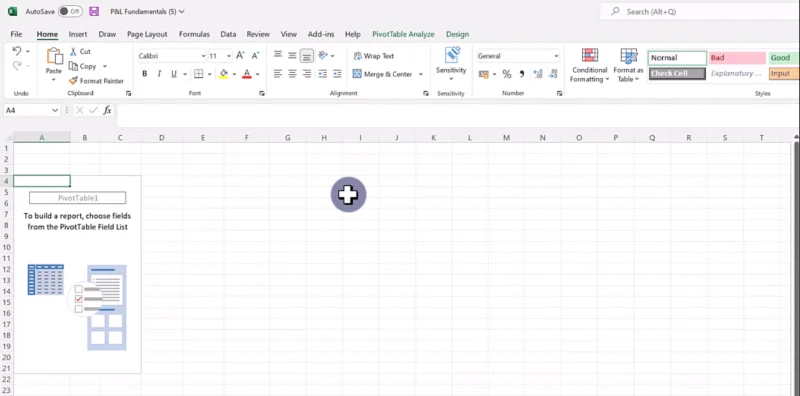Increase font size with larger A

[240, 56]
